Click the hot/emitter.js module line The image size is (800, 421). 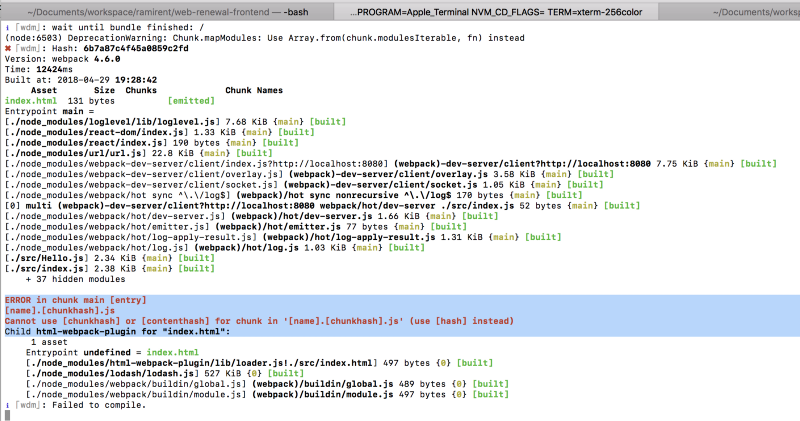[x=236, y=227]
